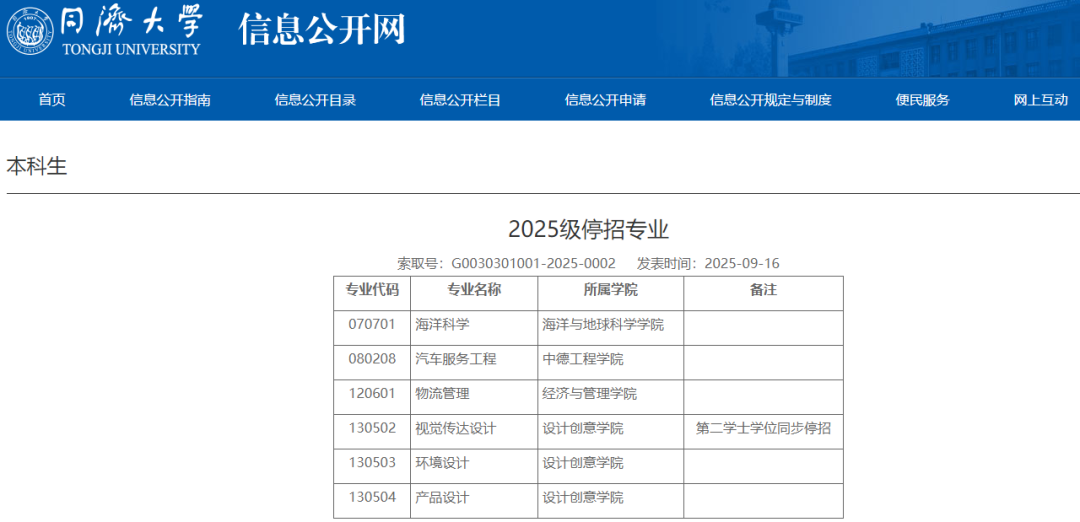Viewport: 1080px width, 522px height.
Task: Select the 产品设计 table cell
Action: [442, 498]
